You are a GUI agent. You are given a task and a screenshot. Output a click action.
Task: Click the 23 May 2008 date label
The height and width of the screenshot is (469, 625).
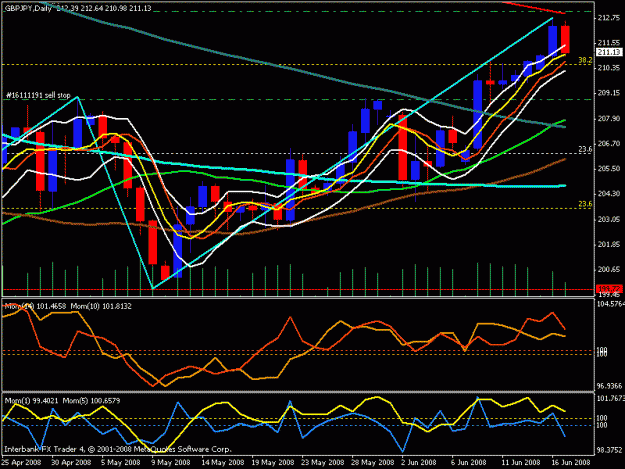tap(322, 462)
